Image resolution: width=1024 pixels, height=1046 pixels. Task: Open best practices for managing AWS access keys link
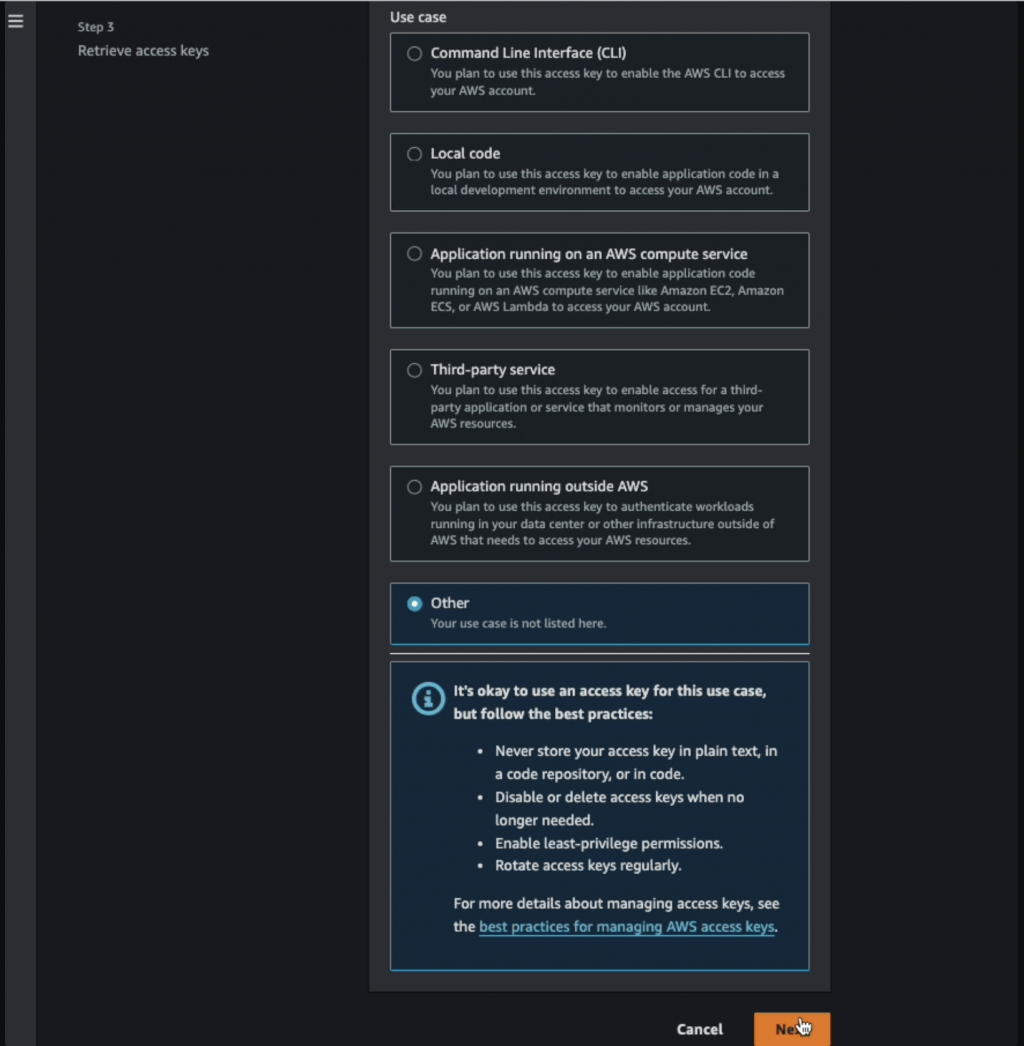pyautogui.click(x=626, y=927)
